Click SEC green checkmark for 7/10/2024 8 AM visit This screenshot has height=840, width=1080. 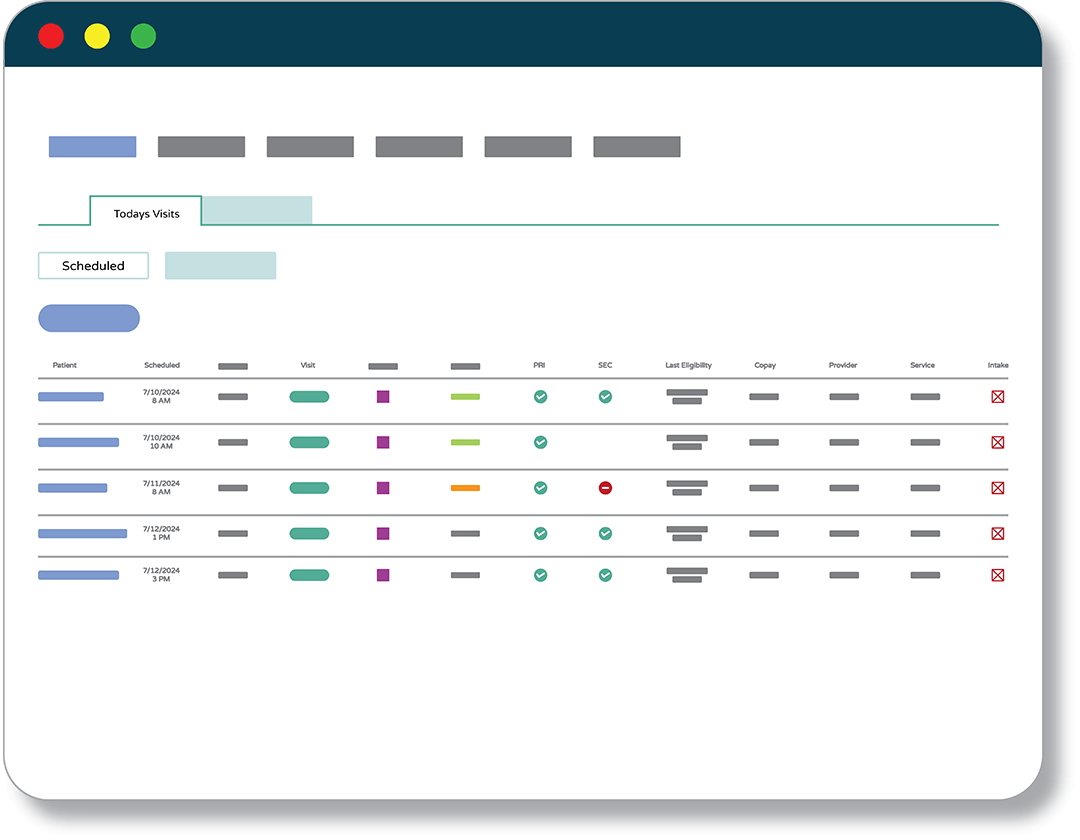tap(605, 397)
